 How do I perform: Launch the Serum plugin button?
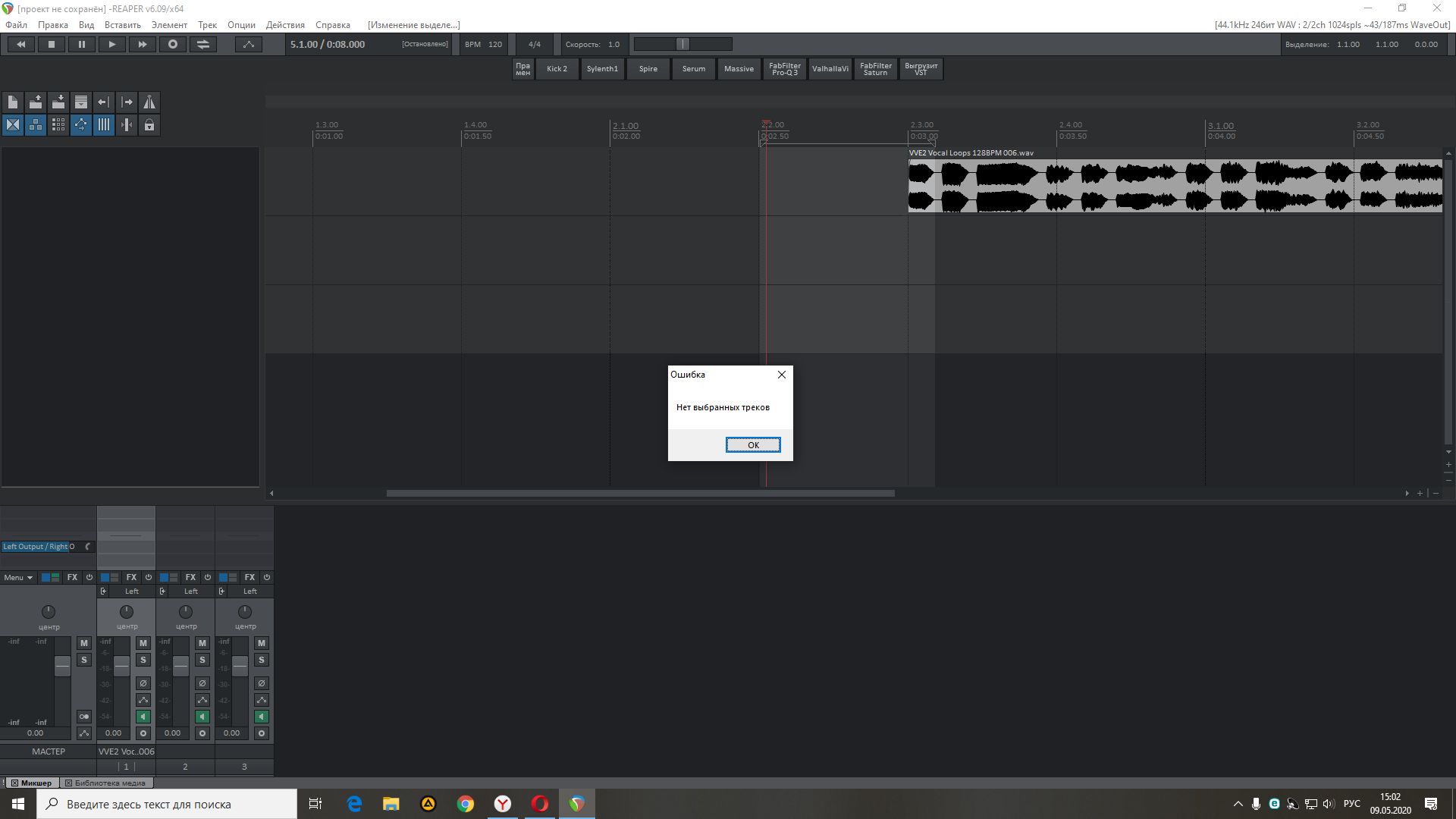[693, 69]
